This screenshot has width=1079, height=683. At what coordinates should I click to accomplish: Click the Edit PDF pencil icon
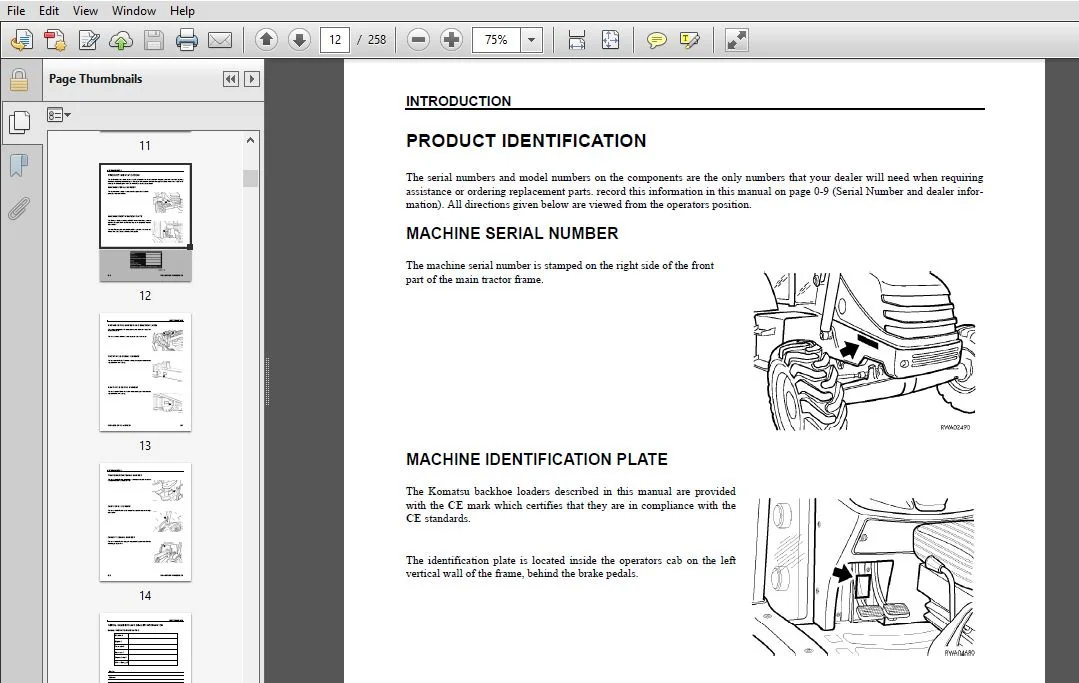coord(89,40)
